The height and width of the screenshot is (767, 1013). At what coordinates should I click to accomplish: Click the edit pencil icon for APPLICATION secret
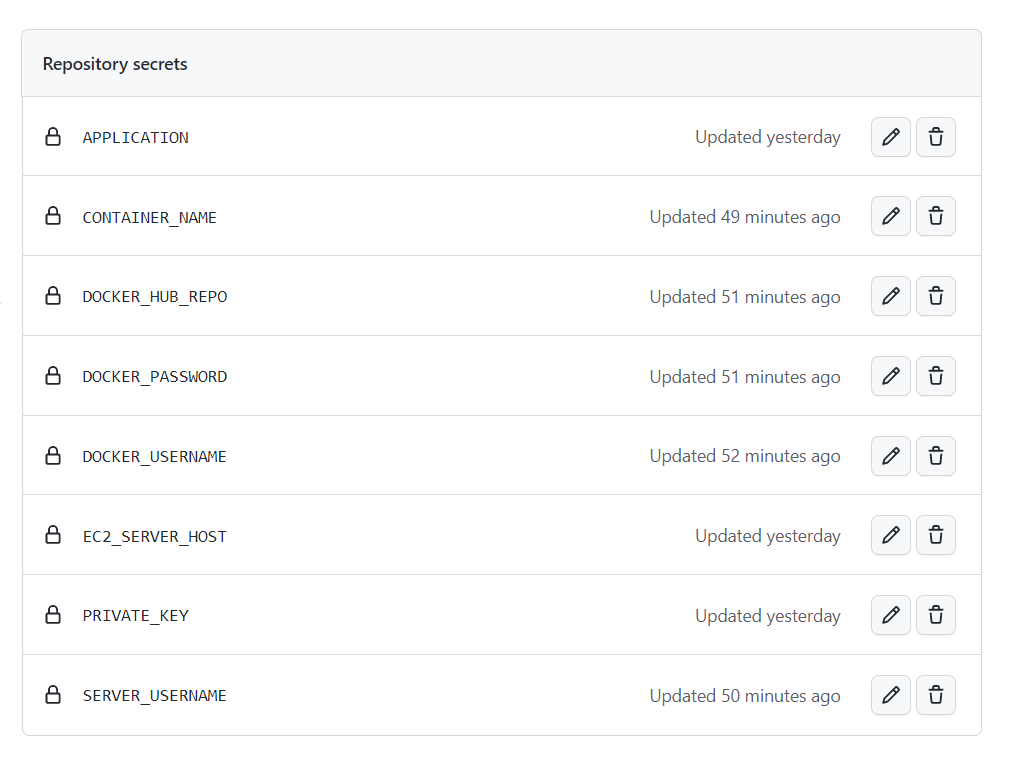pyautogui.click(x=890, y=137)
